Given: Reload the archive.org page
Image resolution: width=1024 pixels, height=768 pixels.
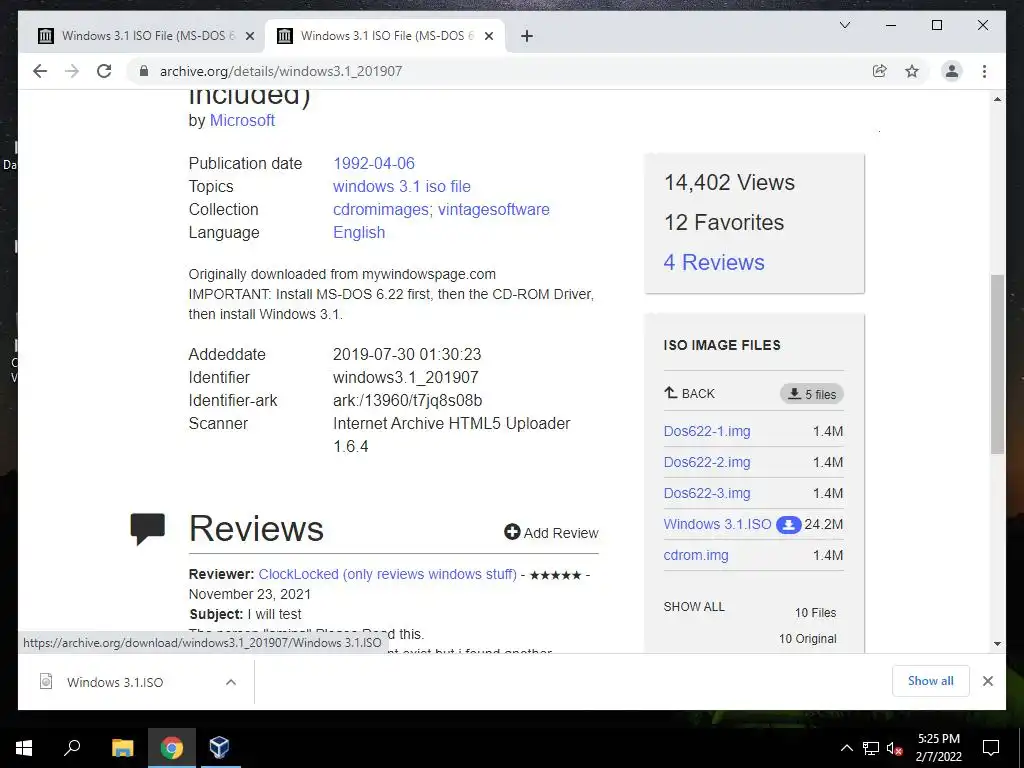Looking at the screenshot, I should click(x=104, y=71).
